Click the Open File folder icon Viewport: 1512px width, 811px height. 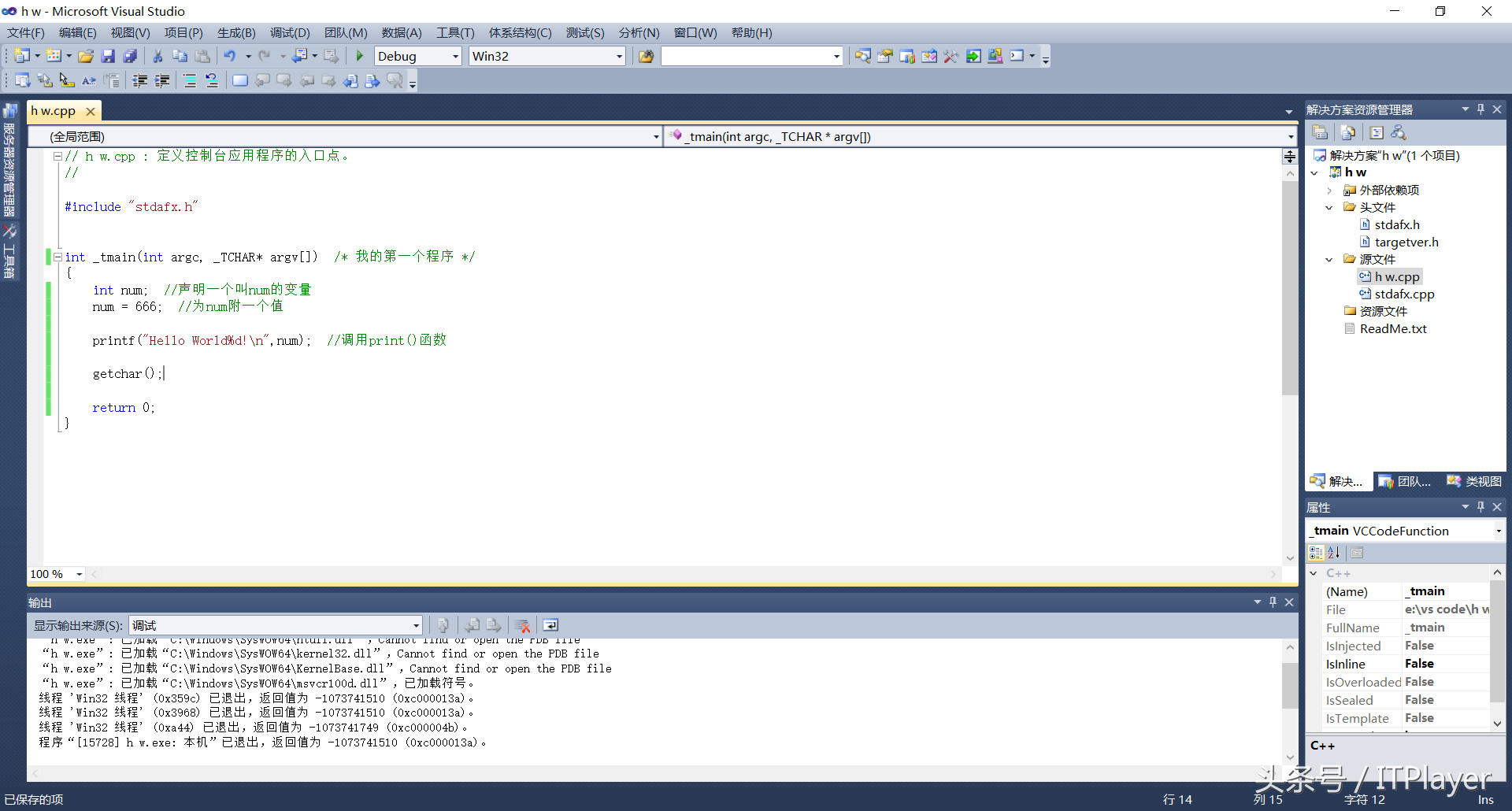tap(86, 56)
